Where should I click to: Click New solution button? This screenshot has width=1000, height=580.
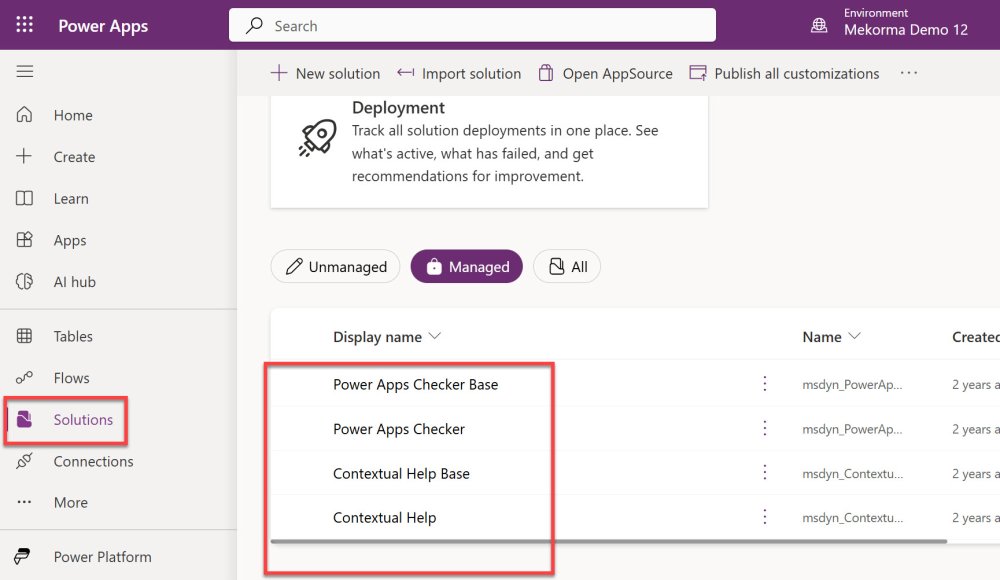pyautogui.click(x=325, y=73)
